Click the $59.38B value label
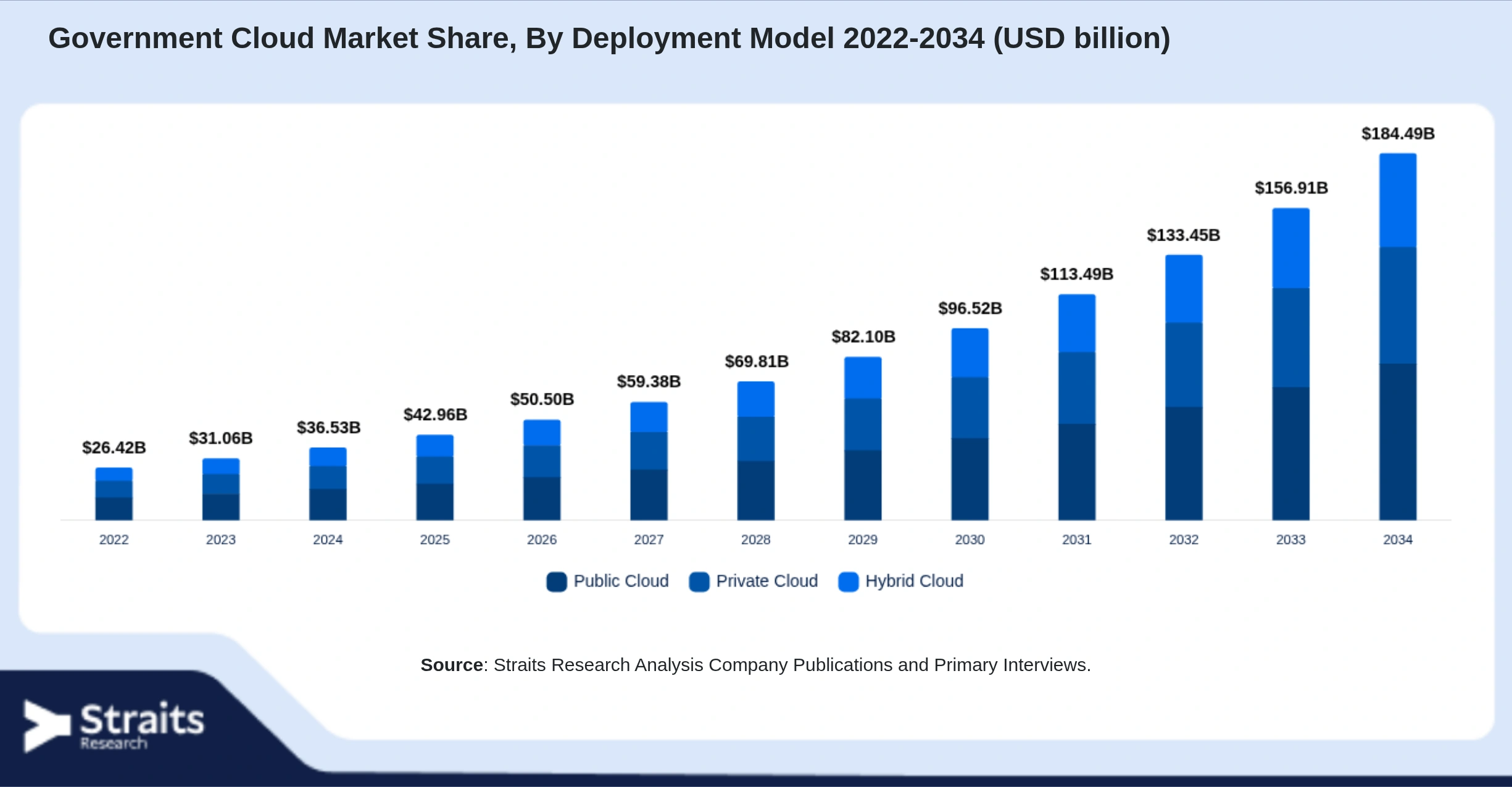 click(x=649, y=382)
